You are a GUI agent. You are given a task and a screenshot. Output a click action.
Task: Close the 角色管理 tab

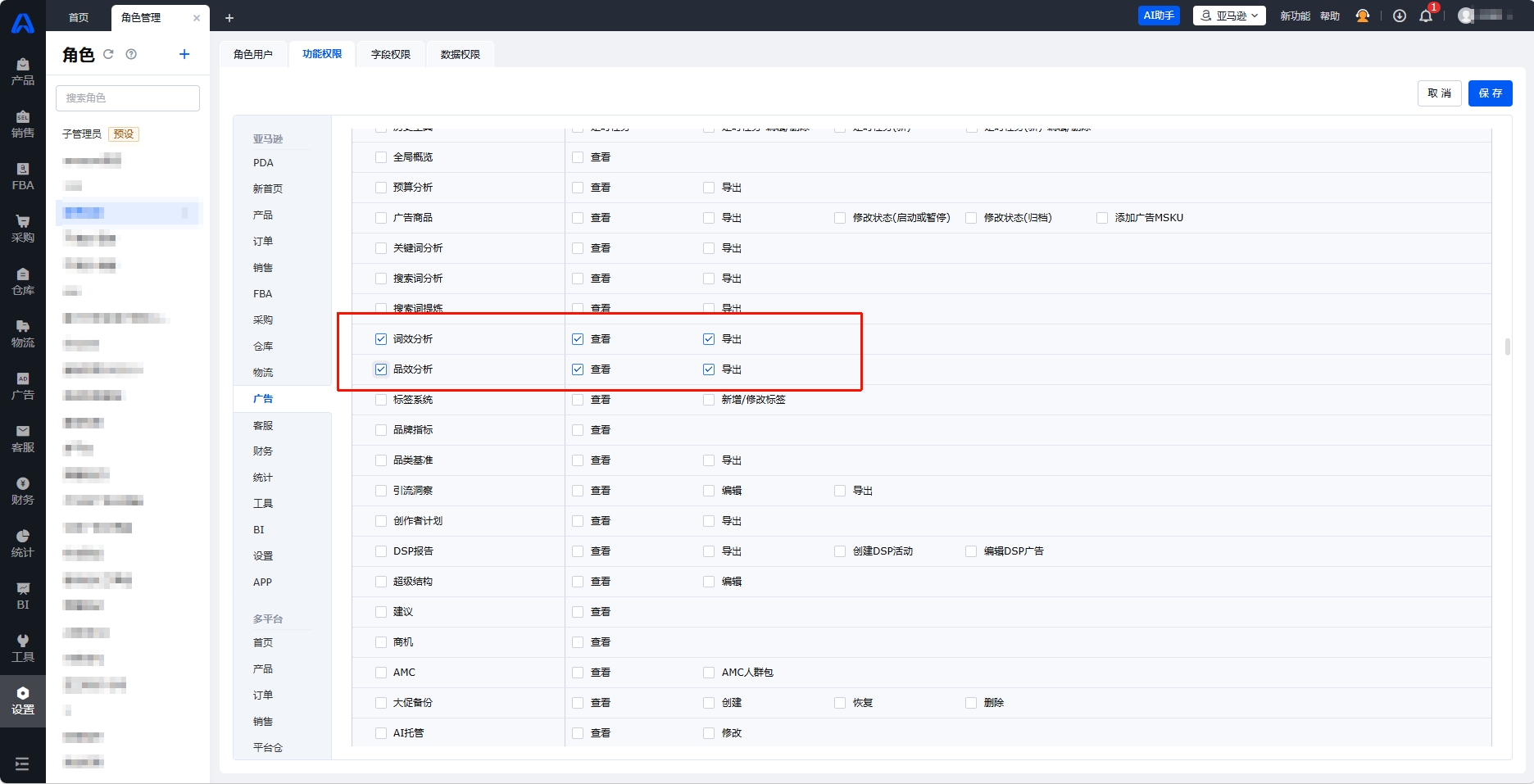point(197,18)
